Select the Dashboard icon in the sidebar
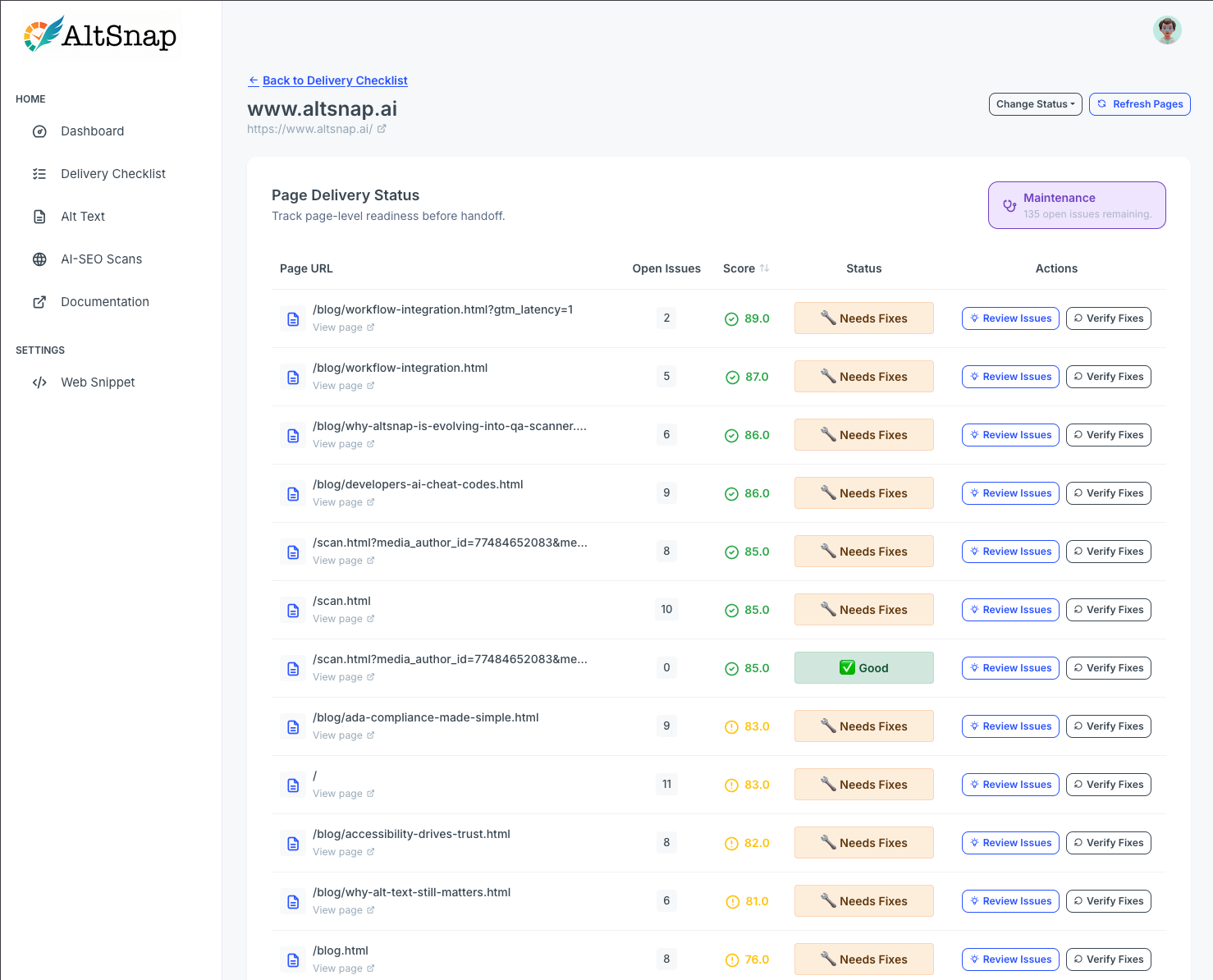1213x980 pixels. [x=39, y=131]
